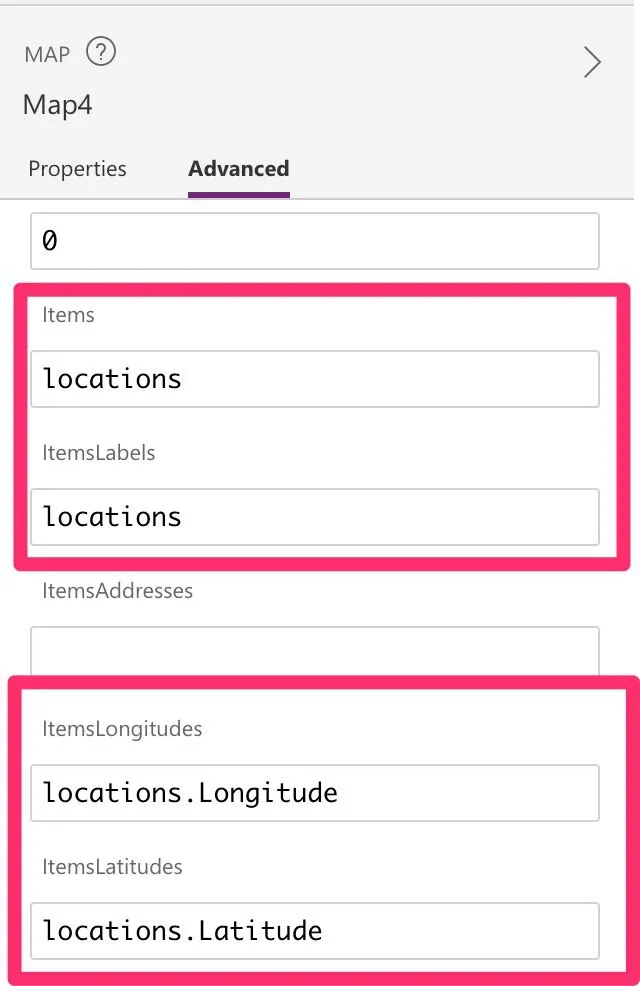Click the help question mark icon
This screenshot has height=986, width=640.
click(101, 52)
